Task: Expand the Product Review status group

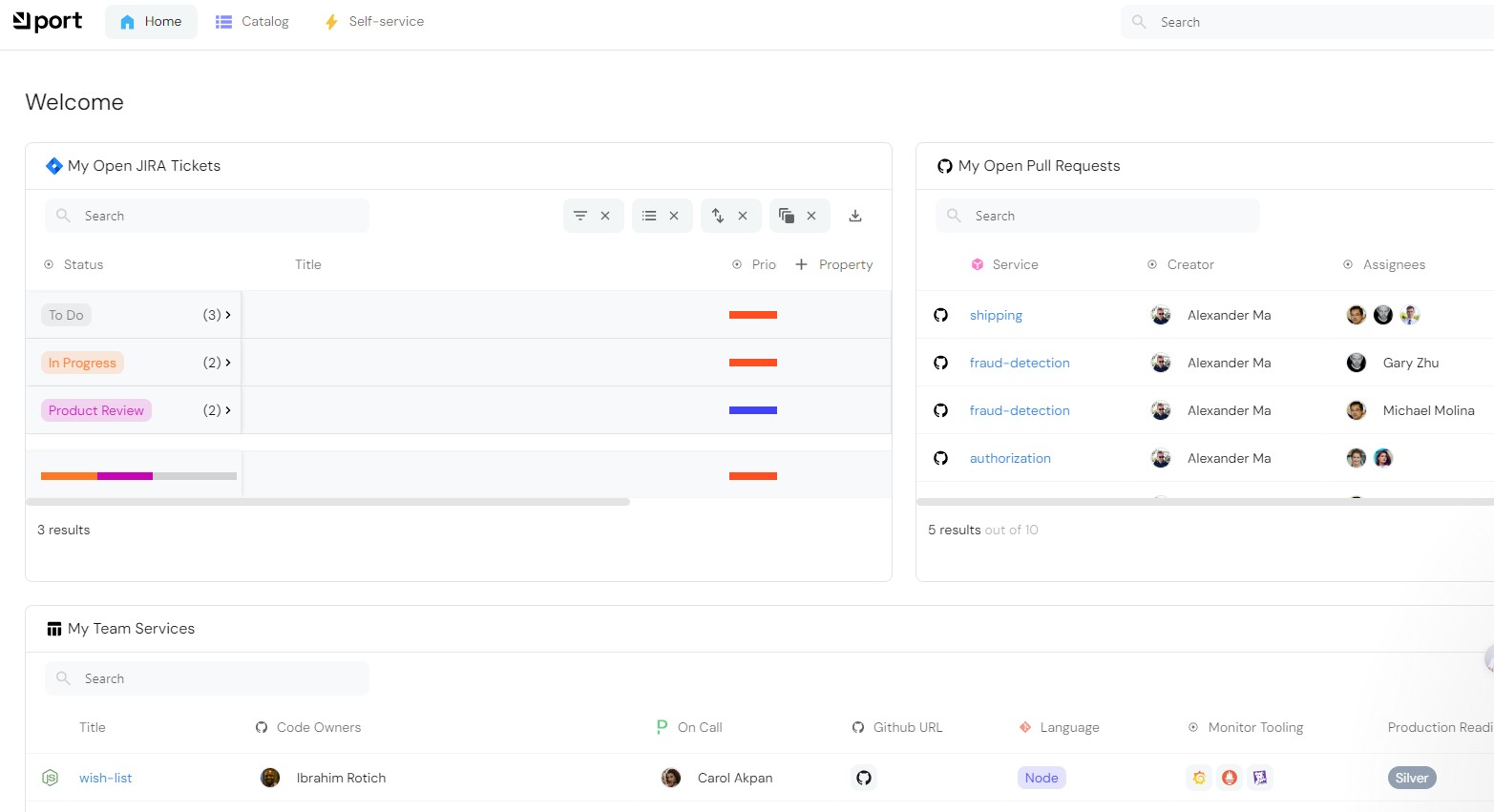Action: [227, 410]
